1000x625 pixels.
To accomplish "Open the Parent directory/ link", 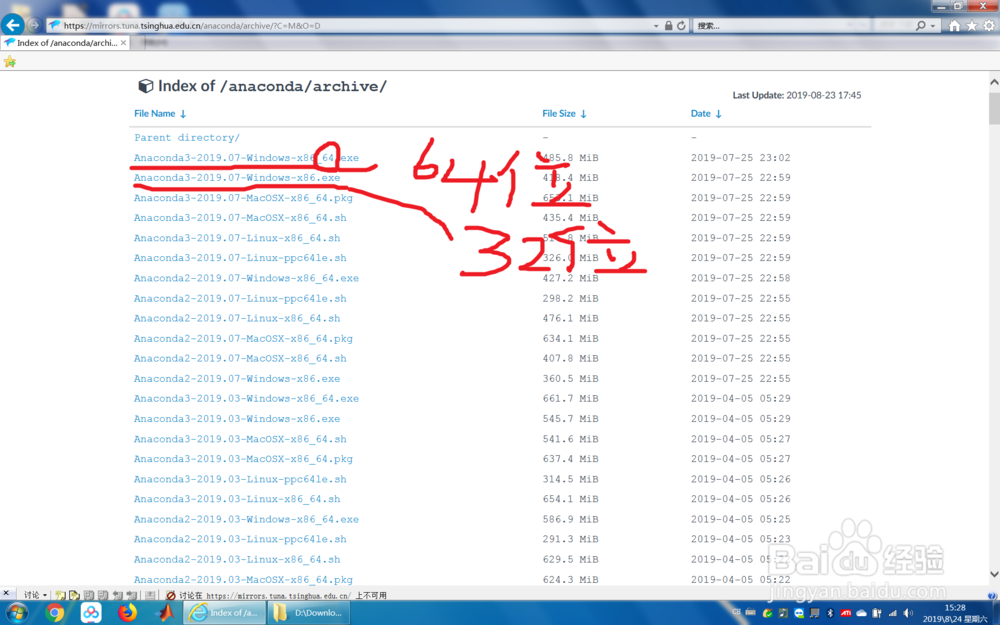I will click(x=187, y=138).
